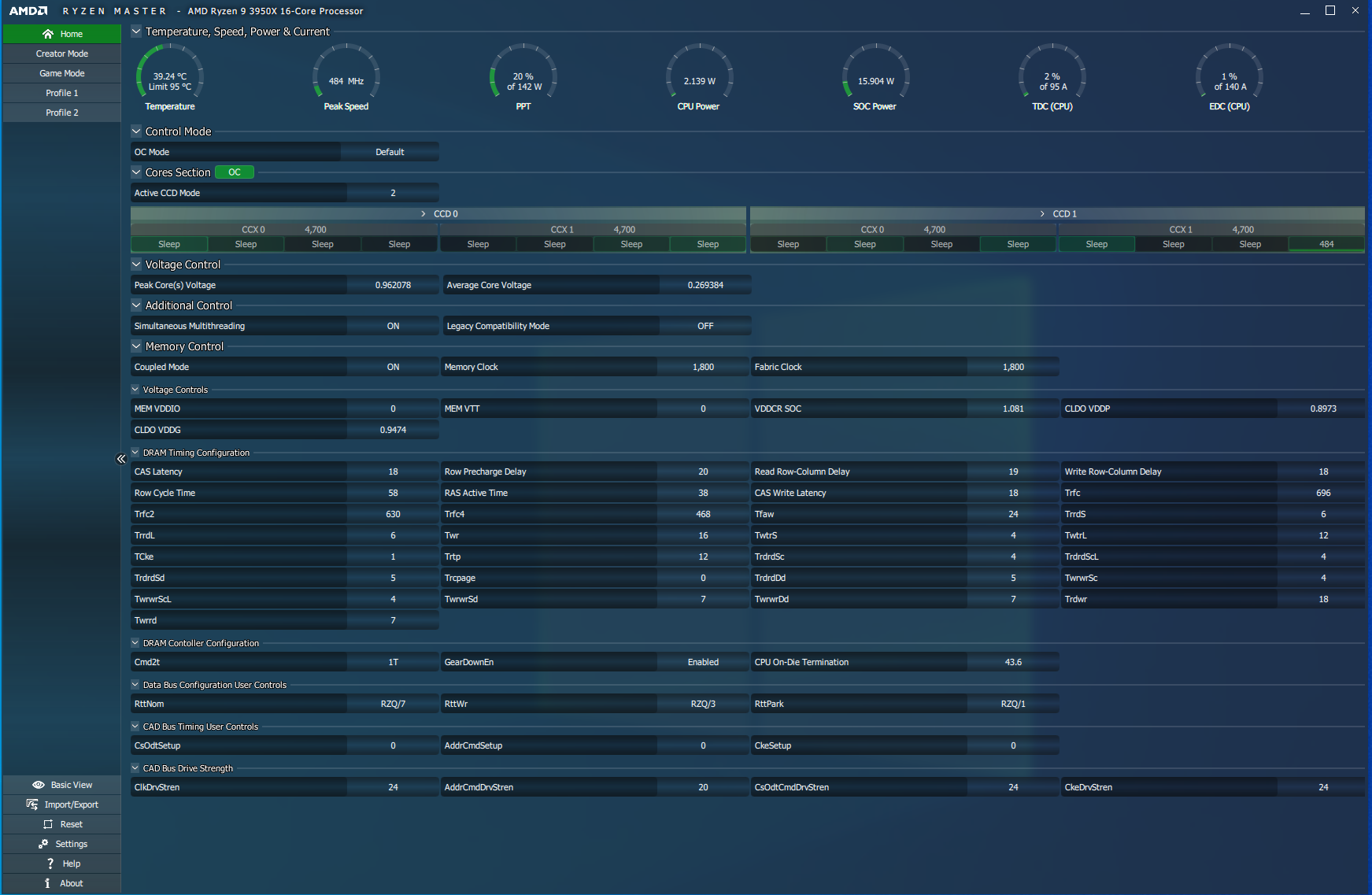This screenshot has width=1372, height=895.
Task: Toggle GearDownEn Enabled value
Action: (x=703, y=662)
